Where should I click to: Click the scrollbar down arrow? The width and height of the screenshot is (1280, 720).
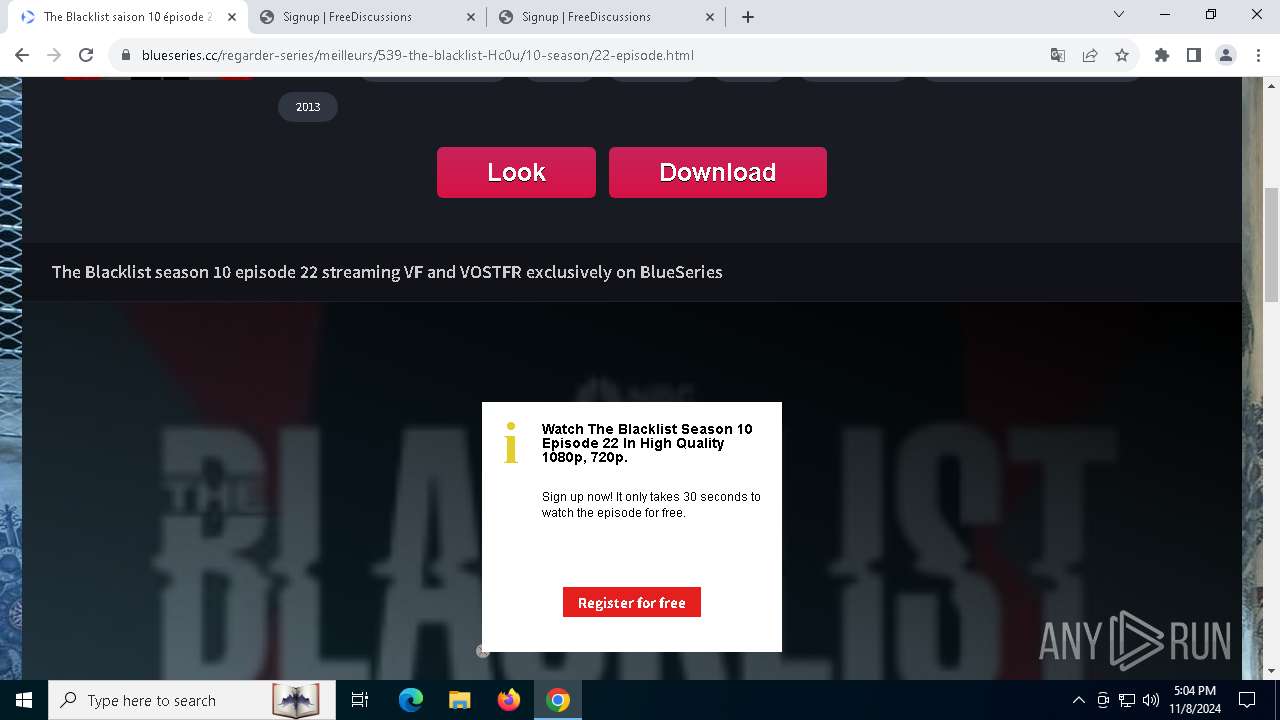1272,671
